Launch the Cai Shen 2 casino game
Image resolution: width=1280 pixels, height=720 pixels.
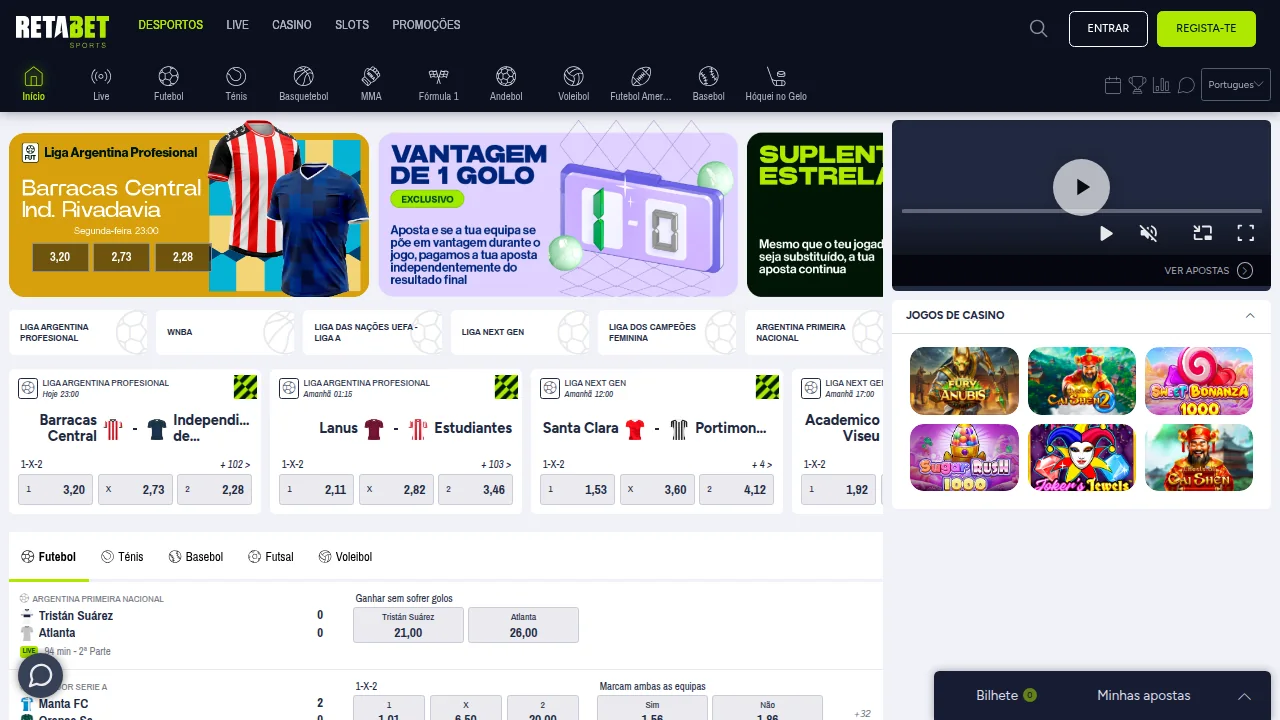[x=1082, y=381]
